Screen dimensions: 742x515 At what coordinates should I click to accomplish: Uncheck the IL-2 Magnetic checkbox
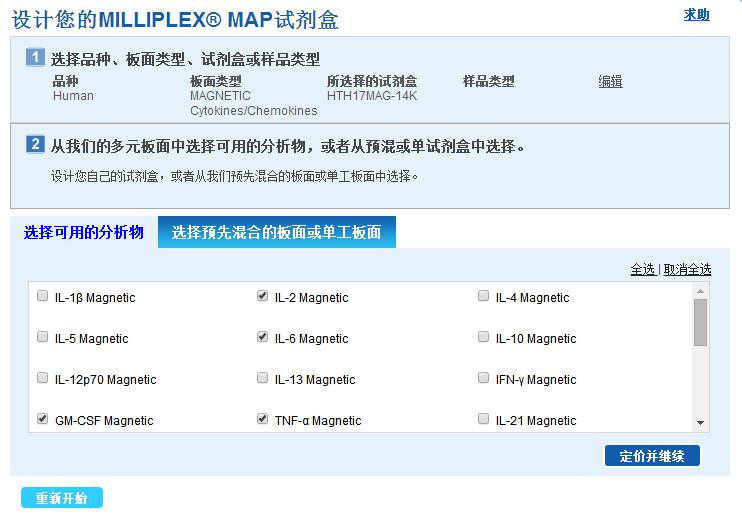click(262, 296)
